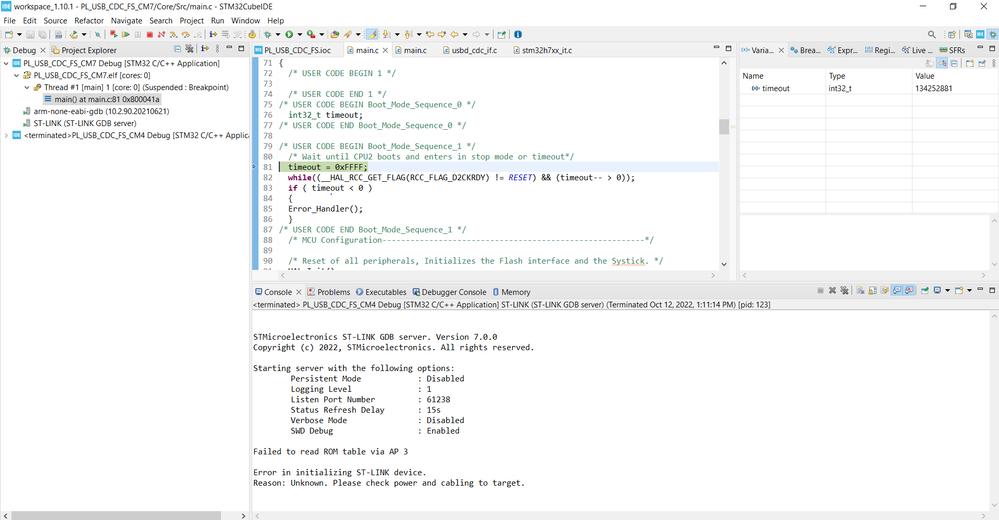Image resolution: width=999 pixels, height=520 pixels.
Task: Toggle Skip All Breakpoints in toolbar
Action: pyautogui.click(x=97, y=34)
